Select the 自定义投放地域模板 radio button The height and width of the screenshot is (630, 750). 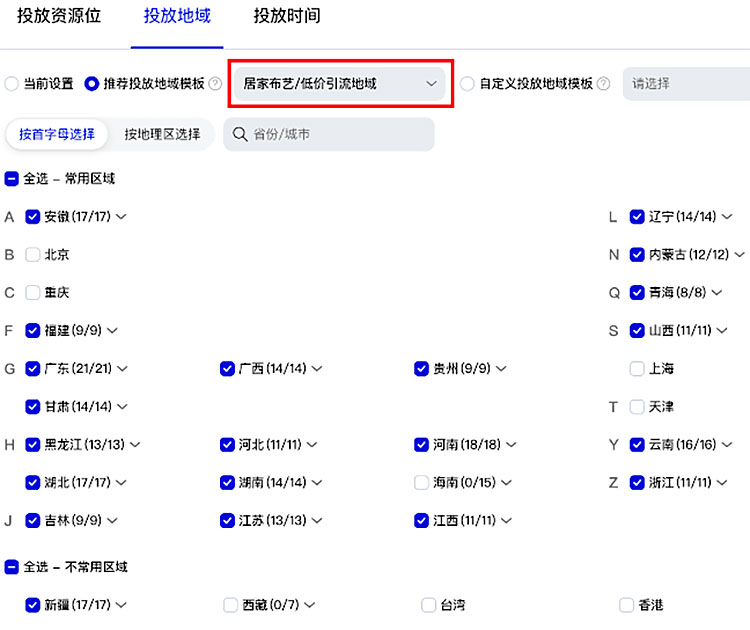click(x=467, y=84)
